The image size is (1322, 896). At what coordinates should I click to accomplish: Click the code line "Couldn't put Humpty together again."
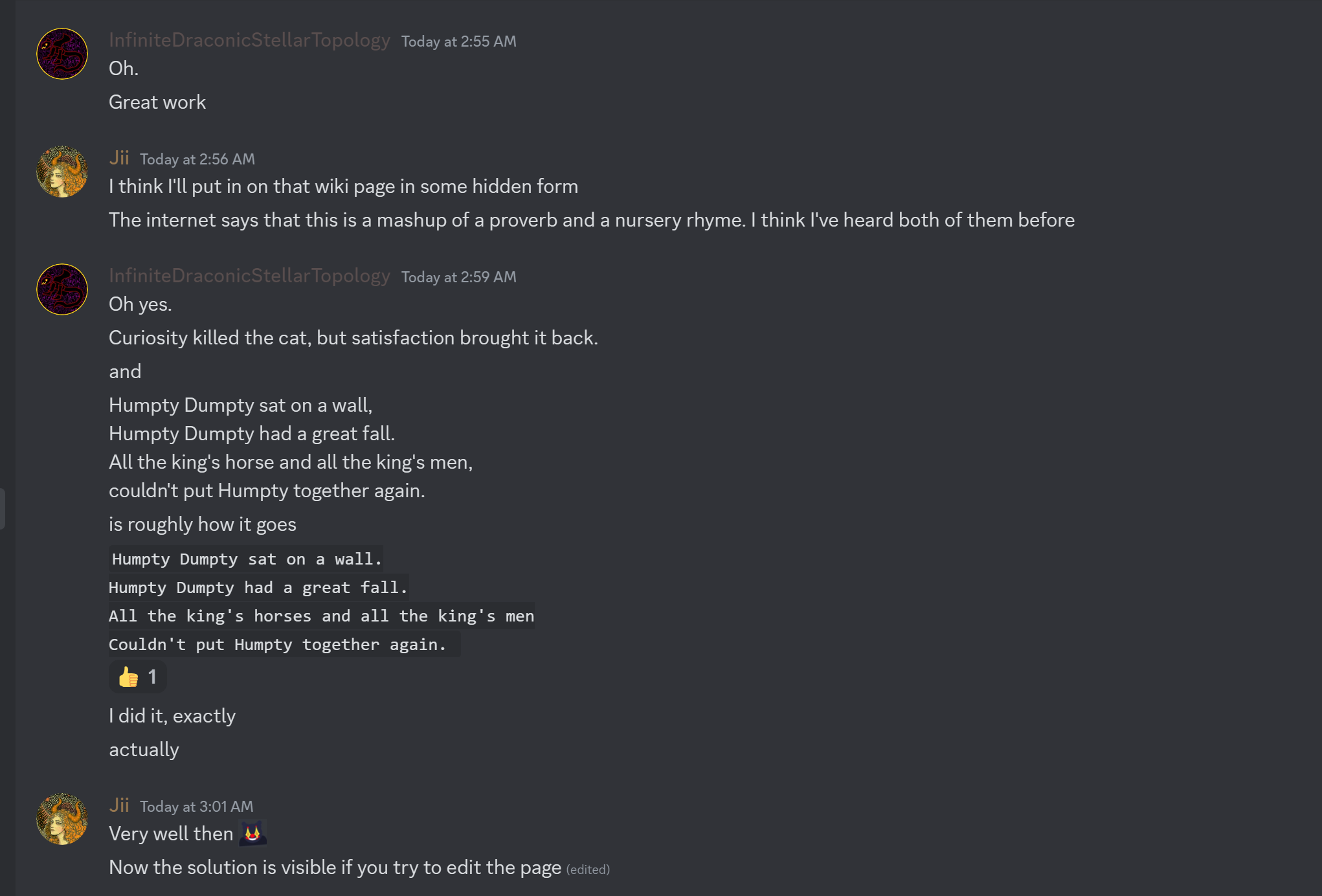(x=277, y=645)
